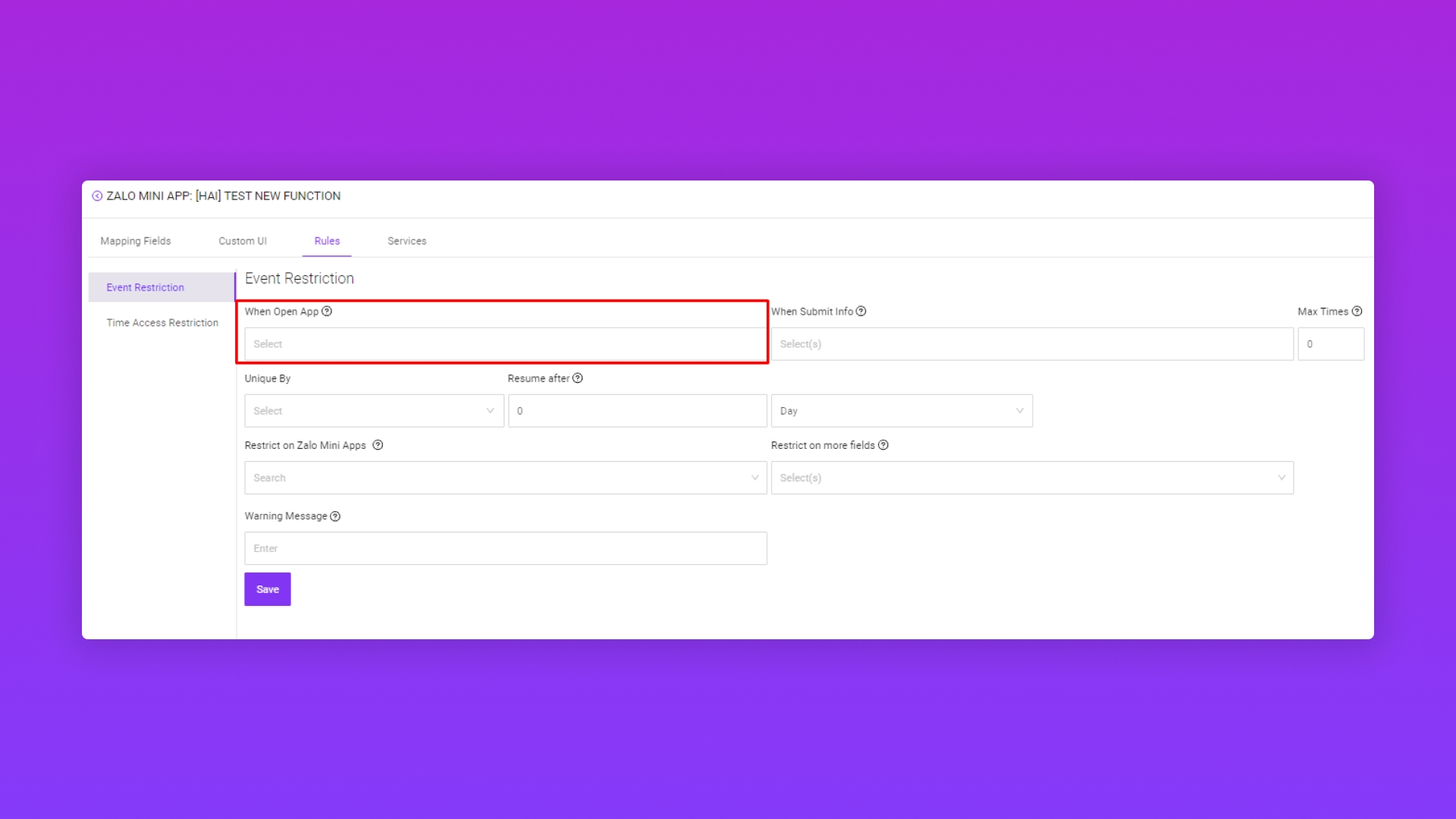Open the Custom UI tab
Viewport: 1456px width, 819px height.
(243, 240)
